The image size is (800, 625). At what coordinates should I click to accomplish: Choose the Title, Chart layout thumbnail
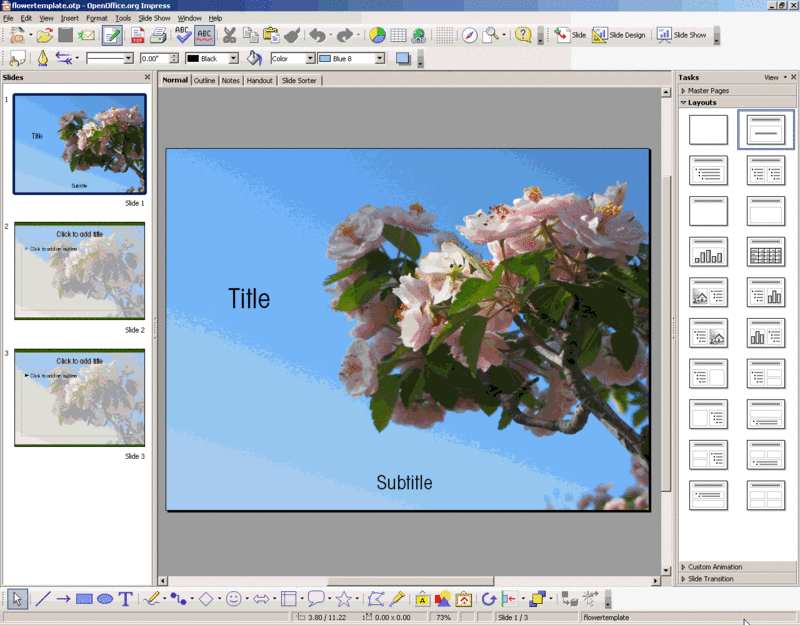pos(708,252)
